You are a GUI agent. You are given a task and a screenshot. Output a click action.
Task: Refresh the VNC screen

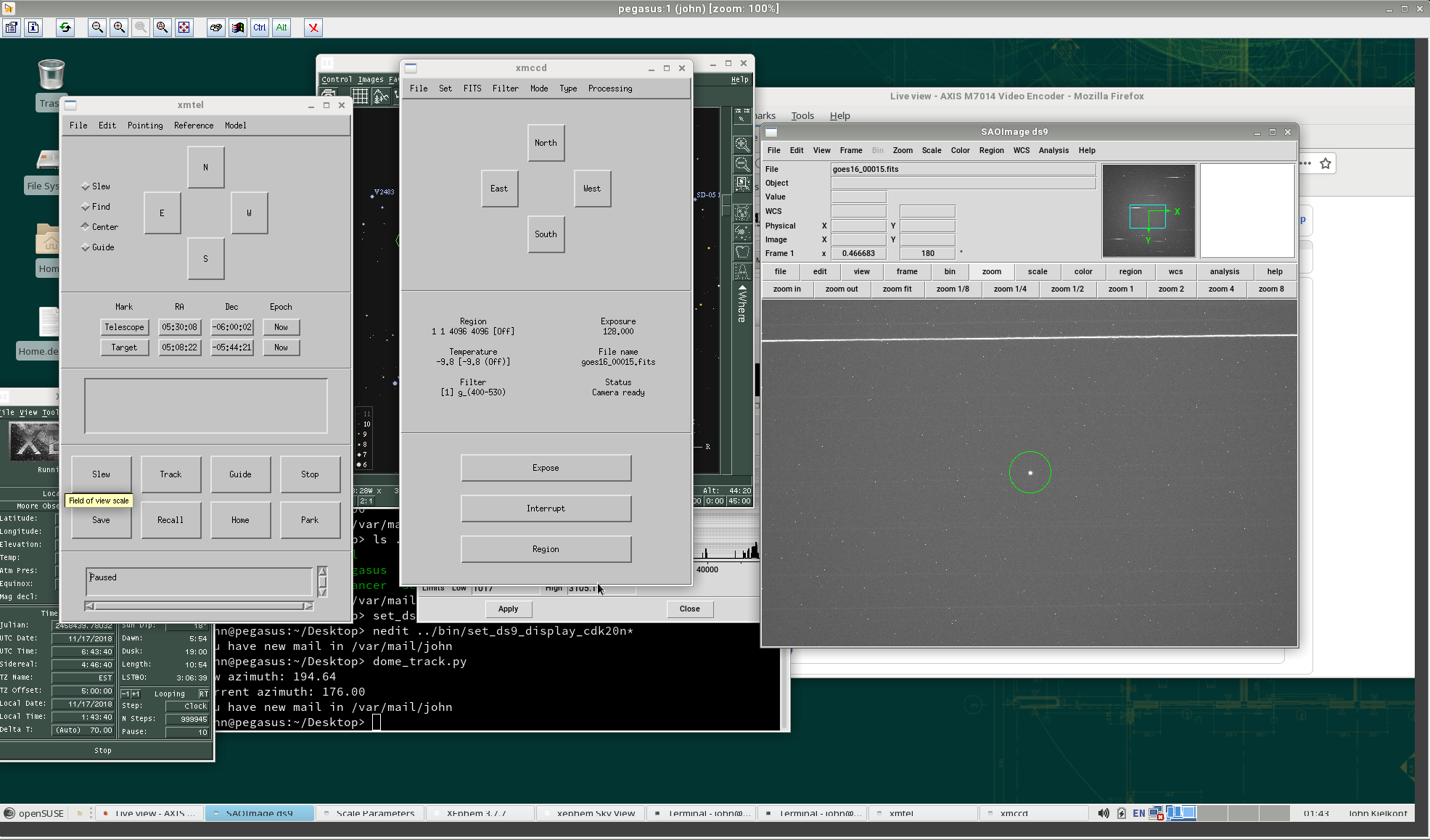click(x=65, y=28)
